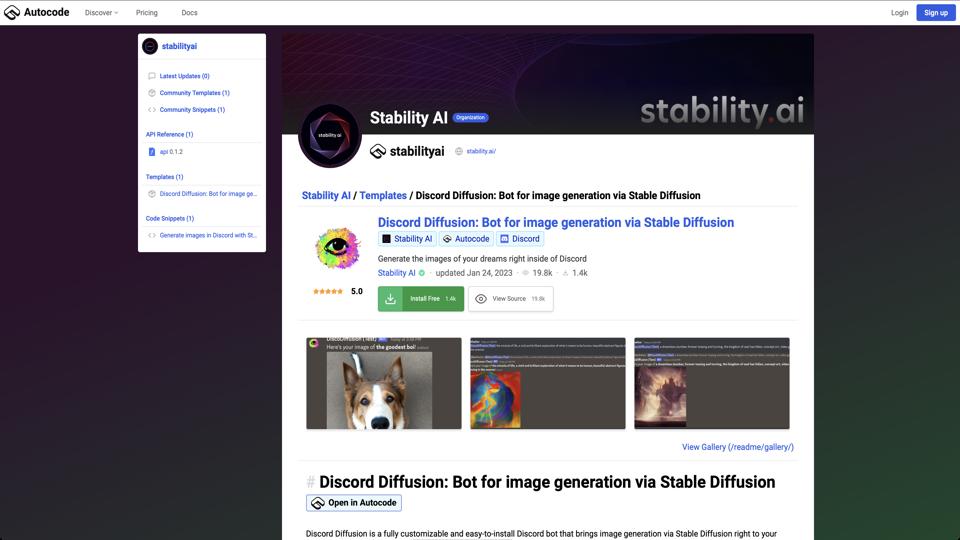Open the Docs menu item
The image size is (960, 540).
point(189,13)
